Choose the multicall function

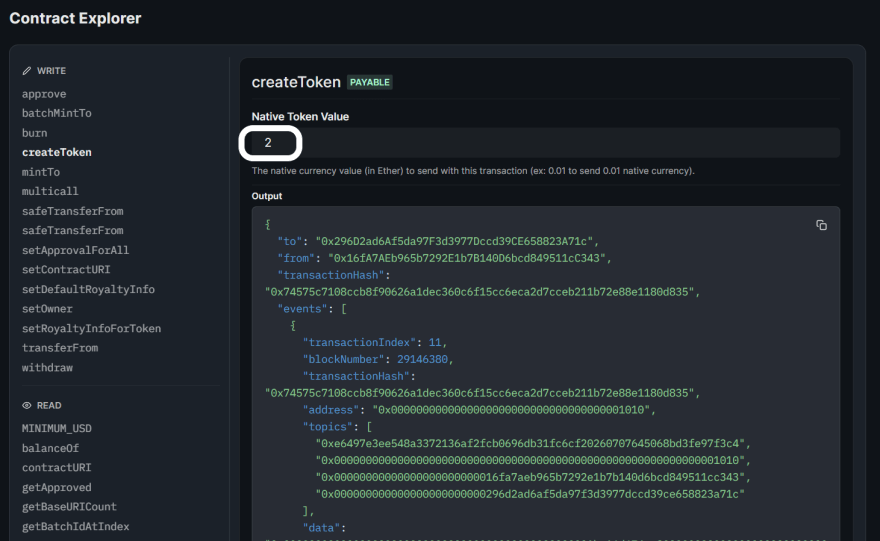click(50, 191)
